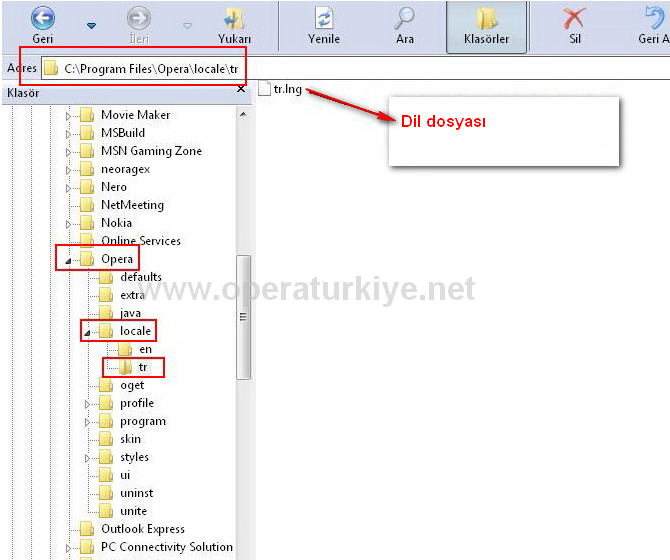This screenshot has height=560, width=670.
Task: Open search with the Ara magnifier
Action: pyautogui.click(x=405, y=26)
